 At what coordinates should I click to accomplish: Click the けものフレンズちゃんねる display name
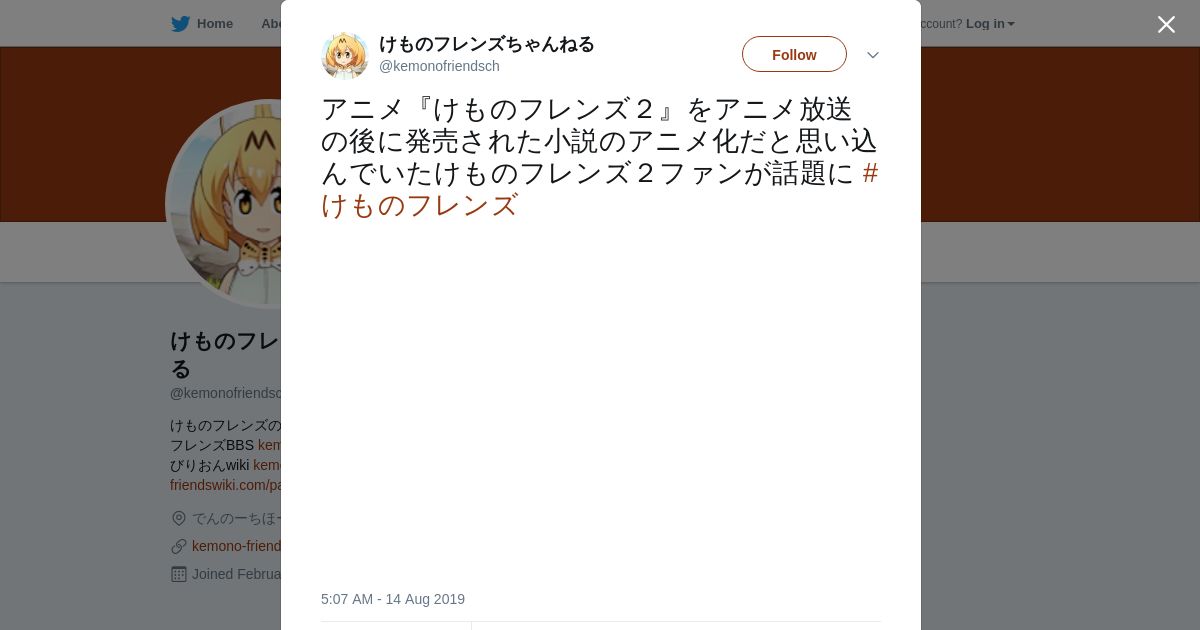(x=486, y=44)
